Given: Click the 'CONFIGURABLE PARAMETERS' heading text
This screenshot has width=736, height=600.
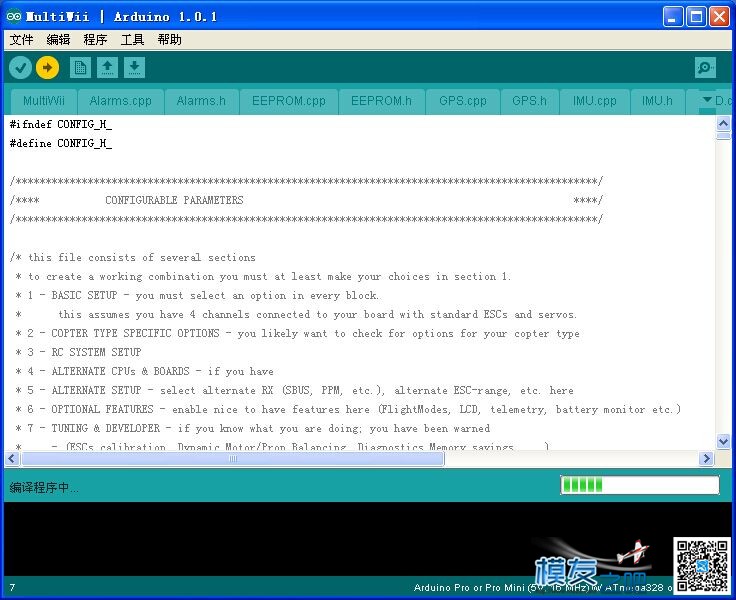Looking at the screenshot, I should tap(174, 200).
